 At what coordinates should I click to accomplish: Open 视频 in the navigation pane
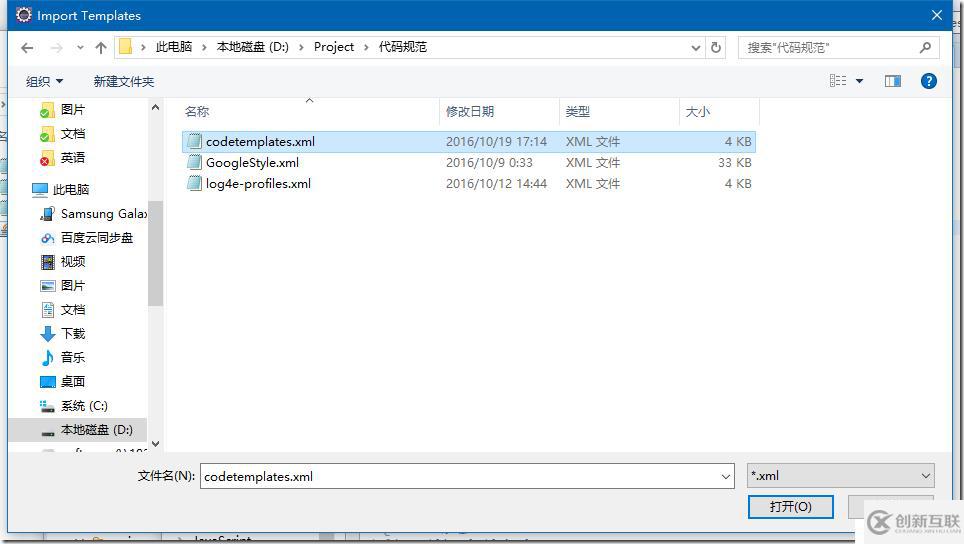73,262
